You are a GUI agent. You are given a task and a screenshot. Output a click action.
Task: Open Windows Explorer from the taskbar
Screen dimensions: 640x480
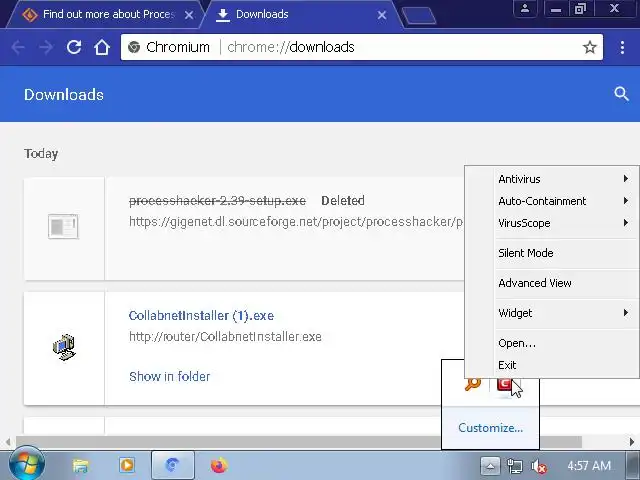[81, 465]
